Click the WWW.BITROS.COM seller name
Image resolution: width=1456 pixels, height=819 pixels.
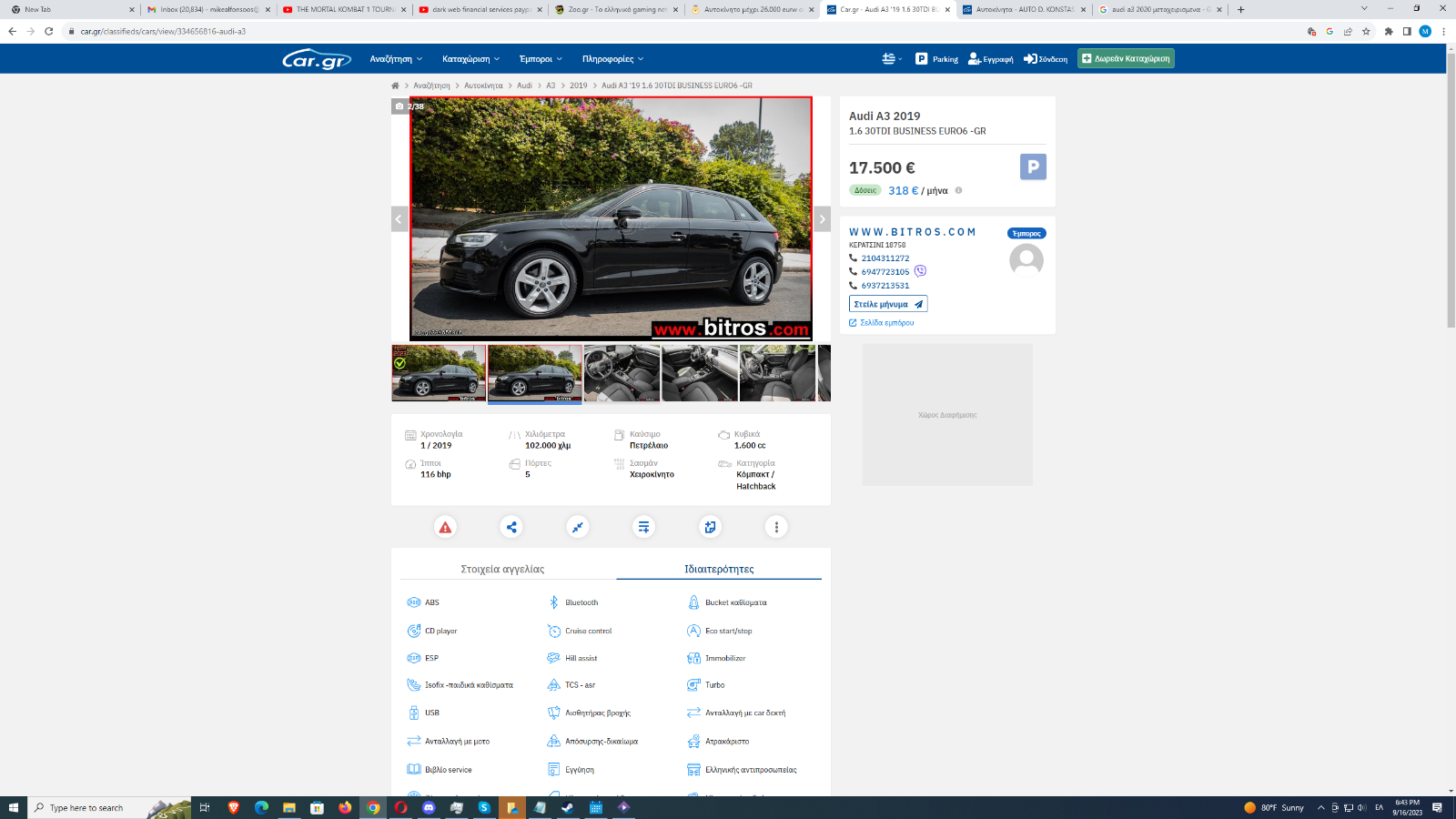point(913,232)
